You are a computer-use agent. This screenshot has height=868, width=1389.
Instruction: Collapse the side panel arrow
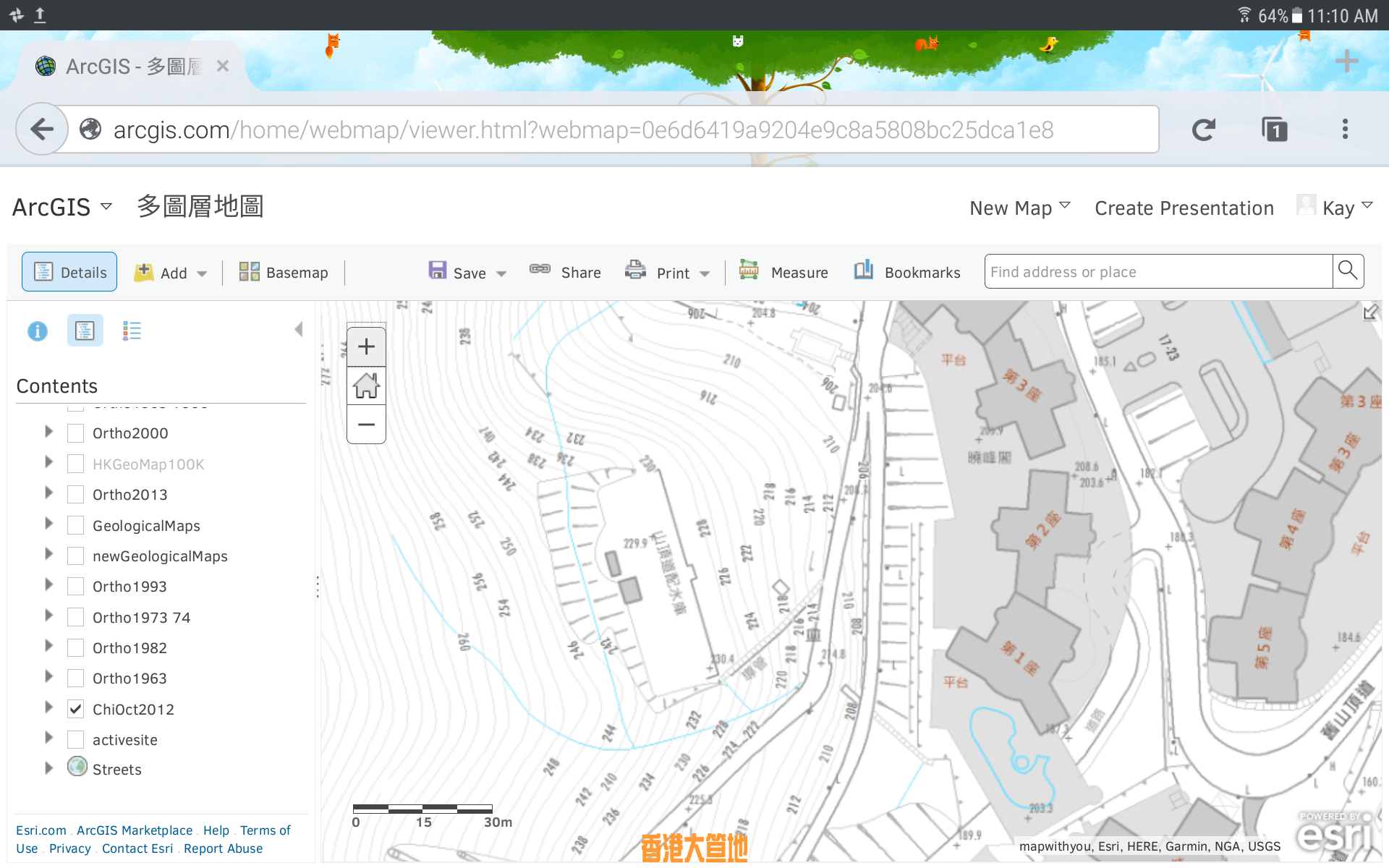pos(299,330)
